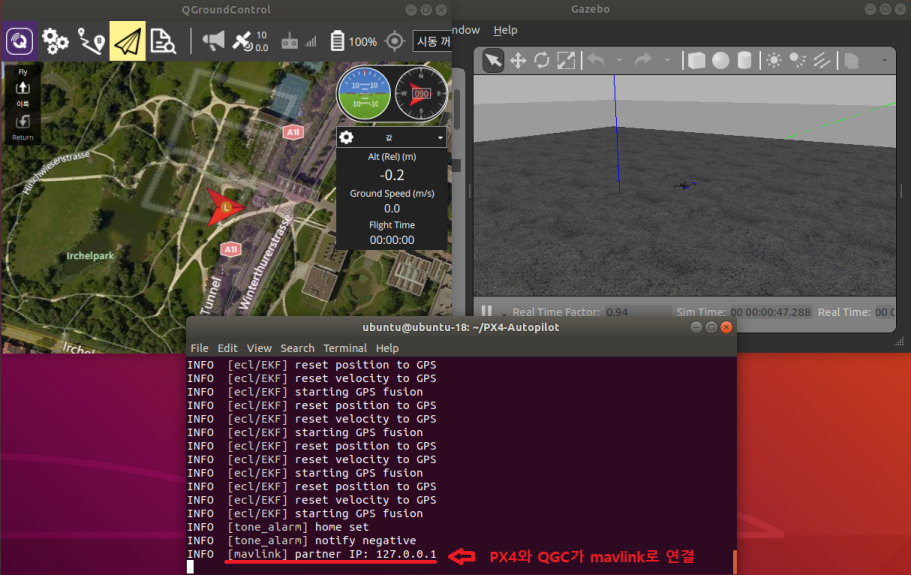This screenshot has width=911, height=575.
Task: Click Gazebo Real Time Factor value field
Action: click(637, 312)
